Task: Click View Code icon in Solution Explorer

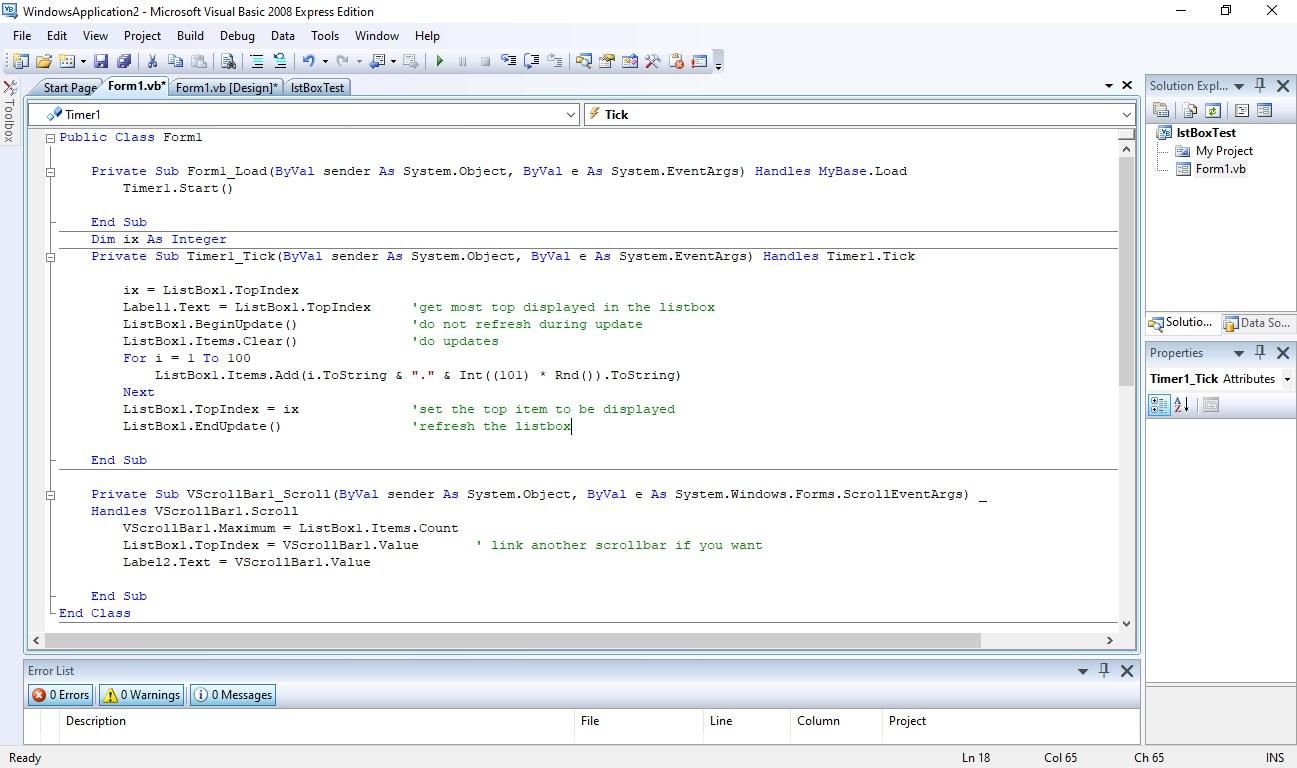Action: click(x=1242, y=110)
